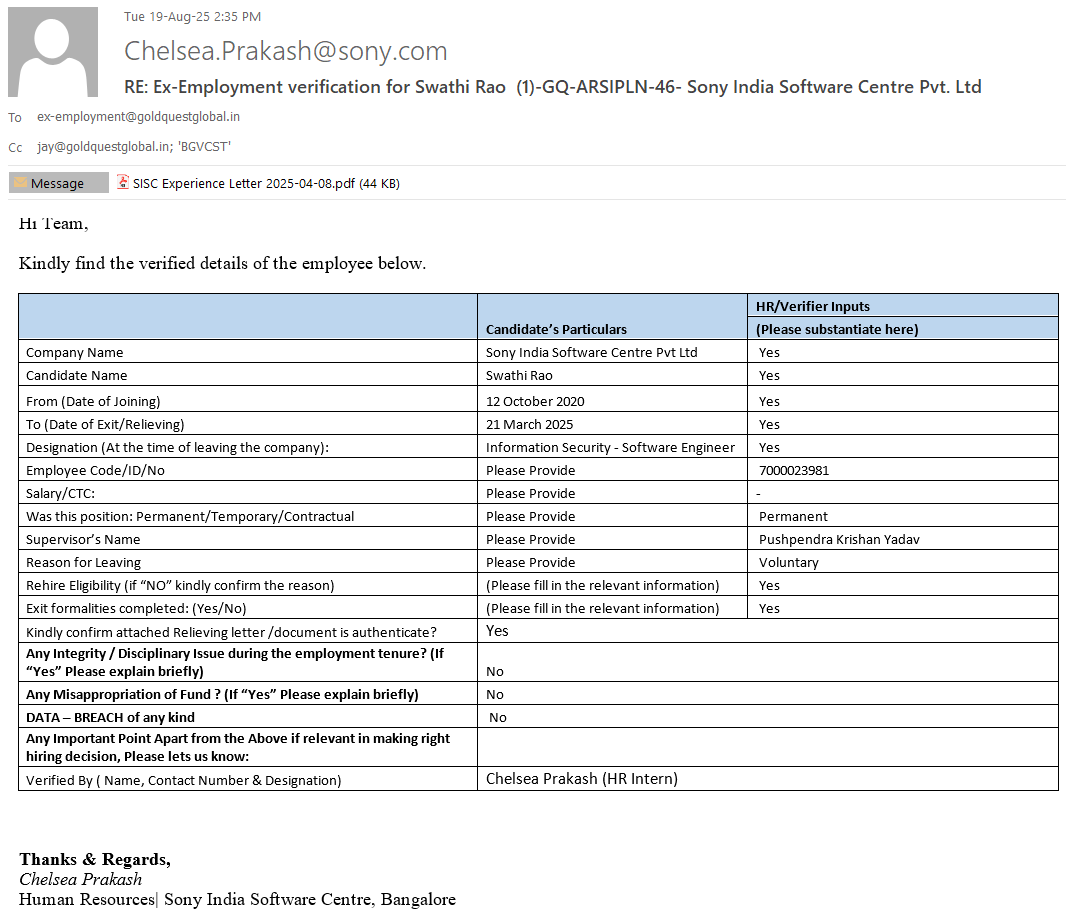
Task: Click the date Tue 19-Aug-25 2:35 PM
Action: click(192, 16)
